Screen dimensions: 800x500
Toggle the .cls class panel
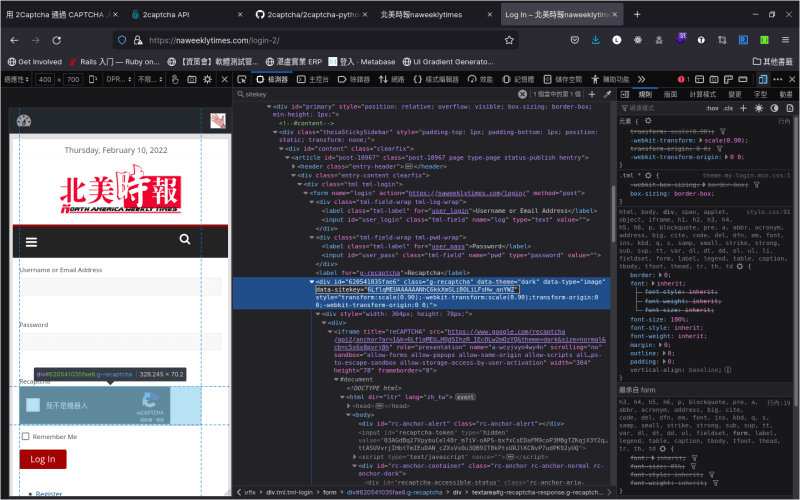pos(729,108)
